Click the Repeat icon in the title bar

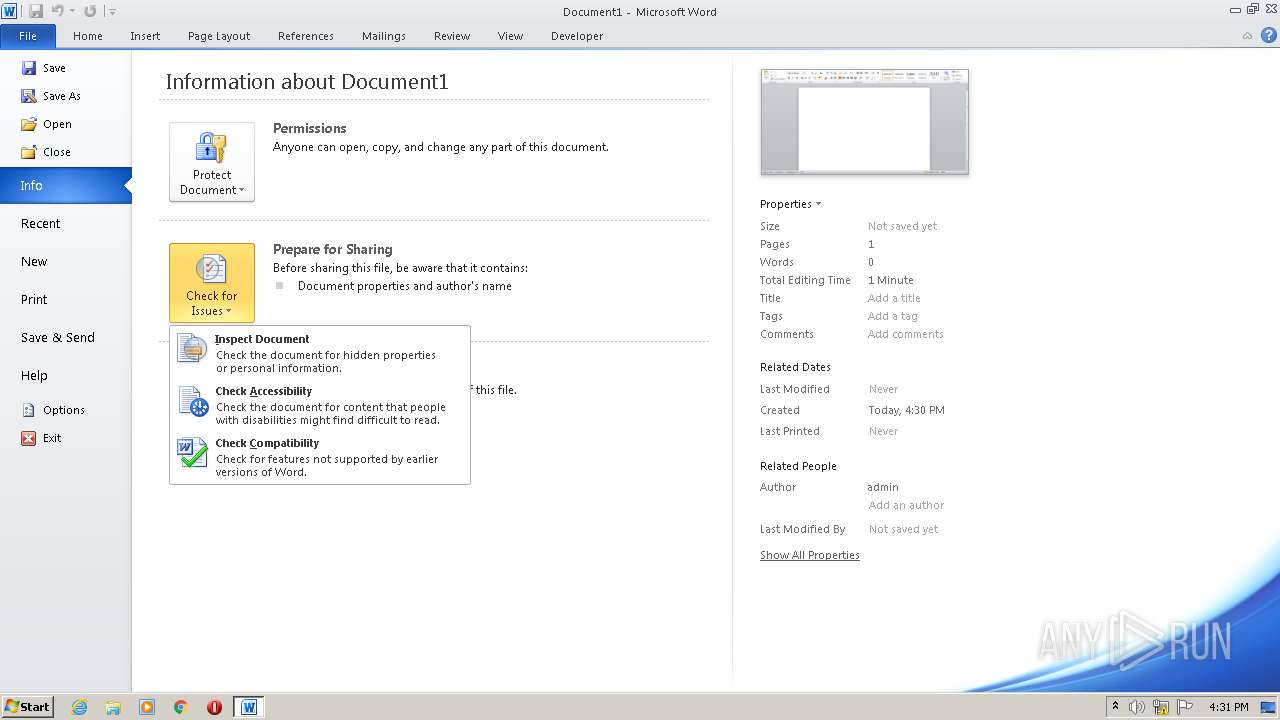coord(90,11)
